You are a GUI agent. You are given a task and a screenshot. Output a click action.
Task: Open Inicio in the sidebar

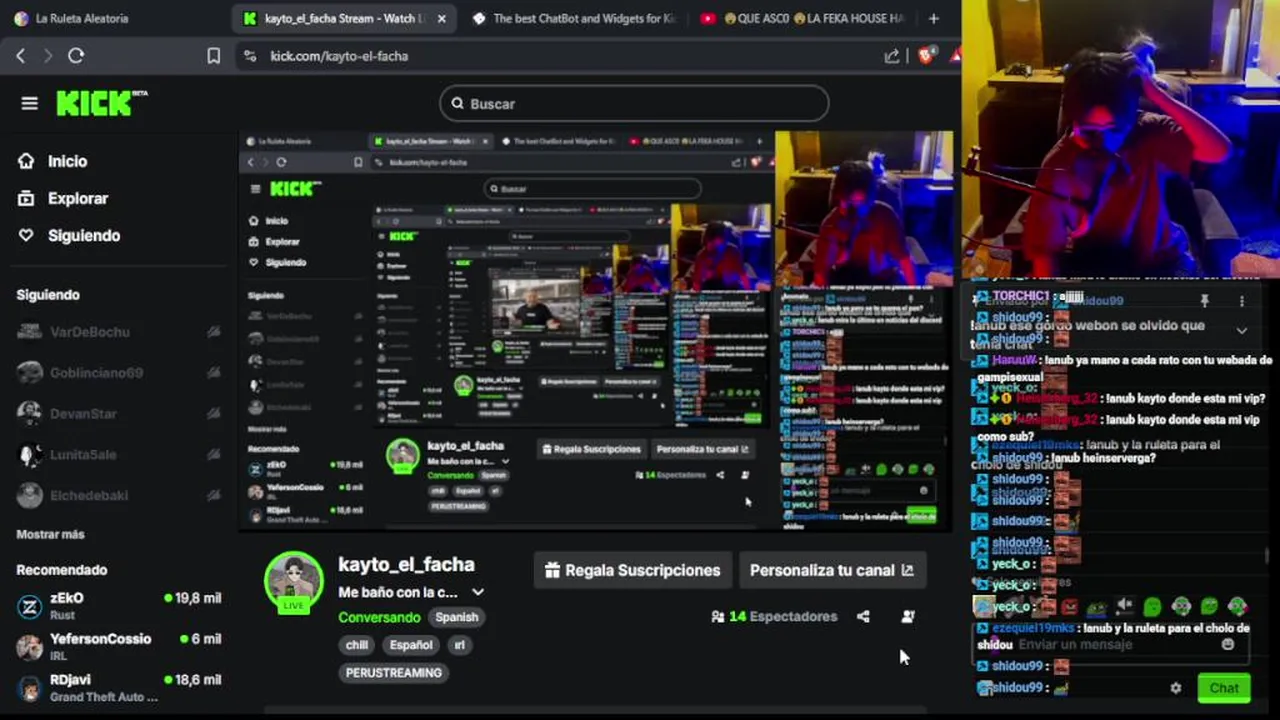pos(67,161)
